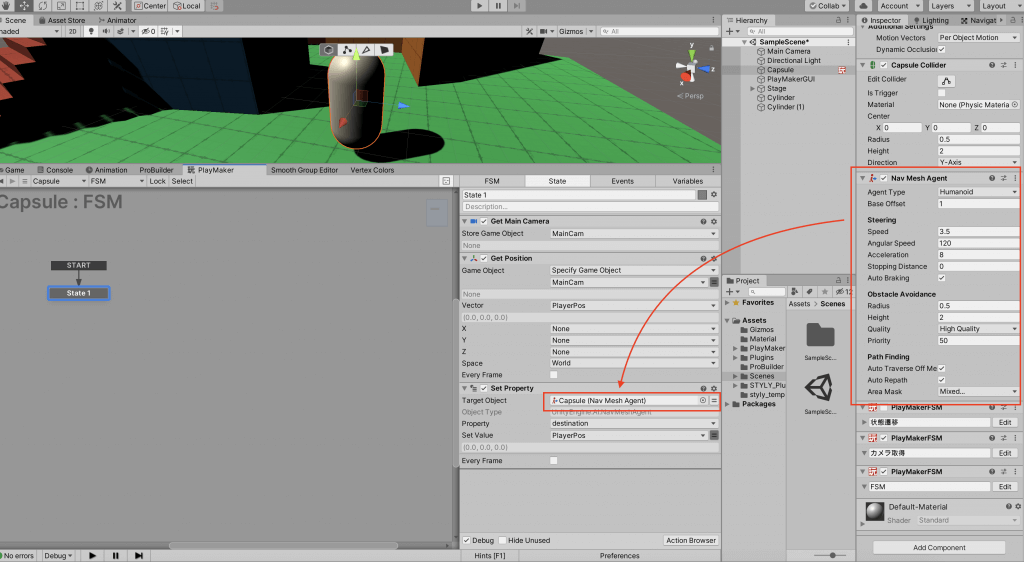Open the Agent Type dropdown
Image resolution: width=1024 pixels, height=562 pixels.
point(978,192)
